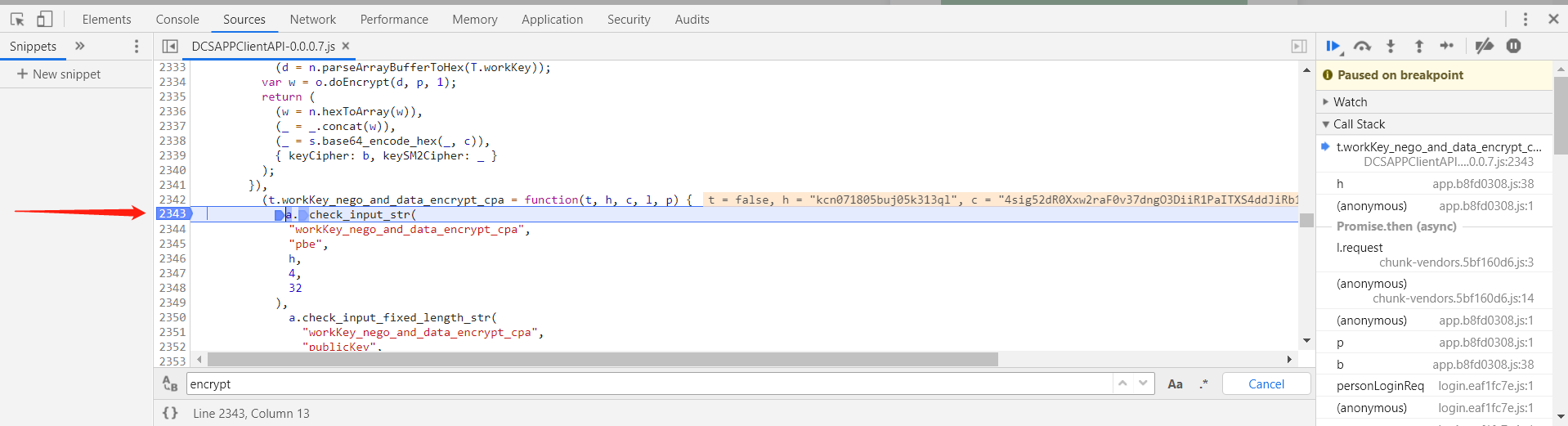This screenshot has height=426, width=1568.
Task: Select the l.request call frame
Action: point(1434,255)
